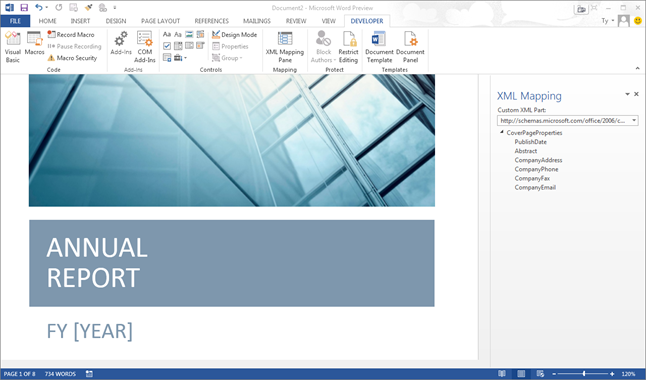Toggle Design Mode
Screen dimensions: 646x380
point(234,35)
